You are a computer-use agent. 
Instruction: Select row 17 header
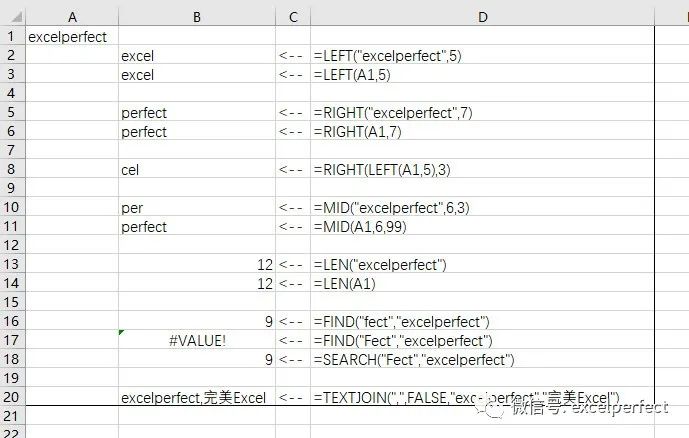(13, 340)
